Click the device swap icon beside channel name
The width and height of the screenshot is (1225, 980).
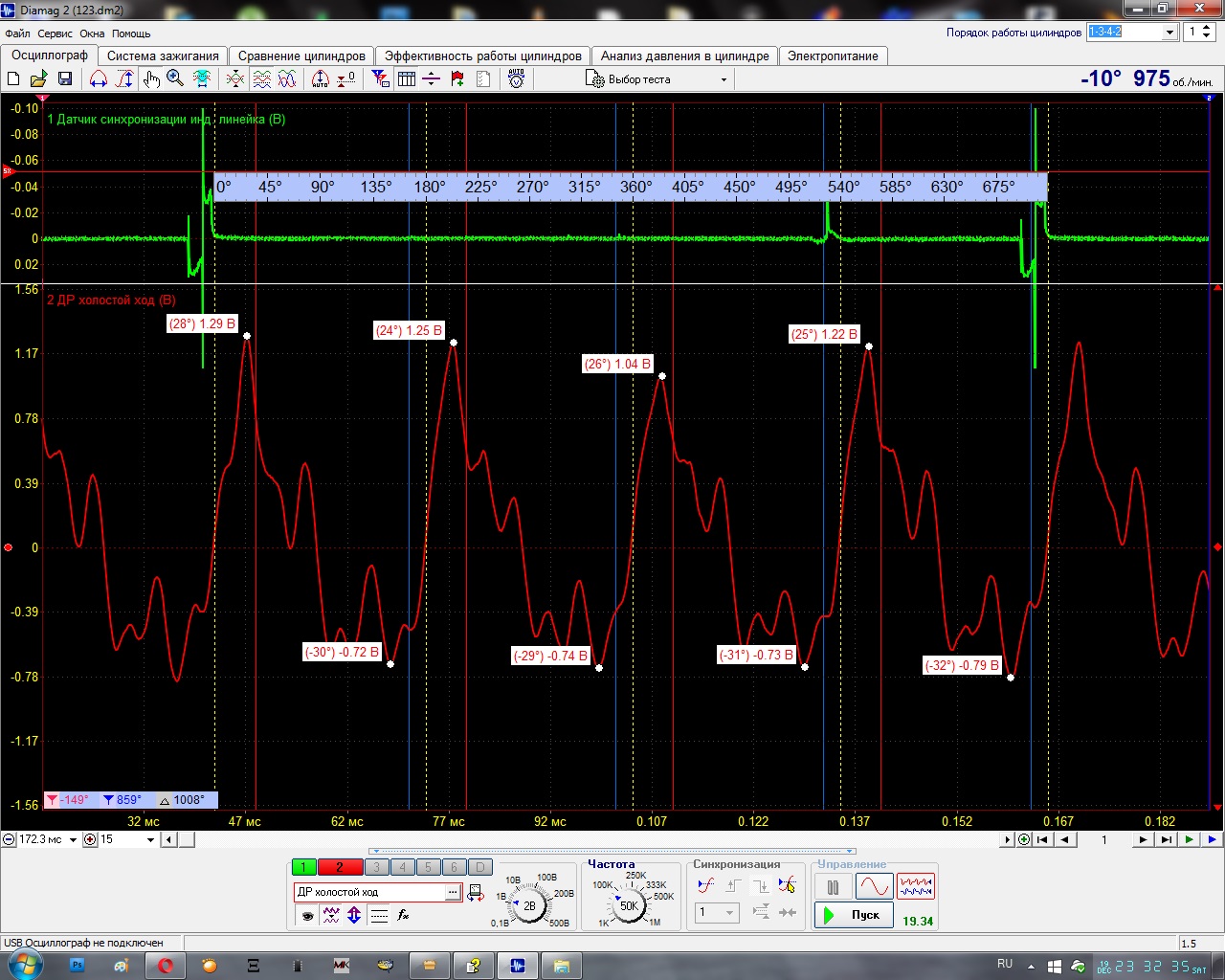point(476,892)
